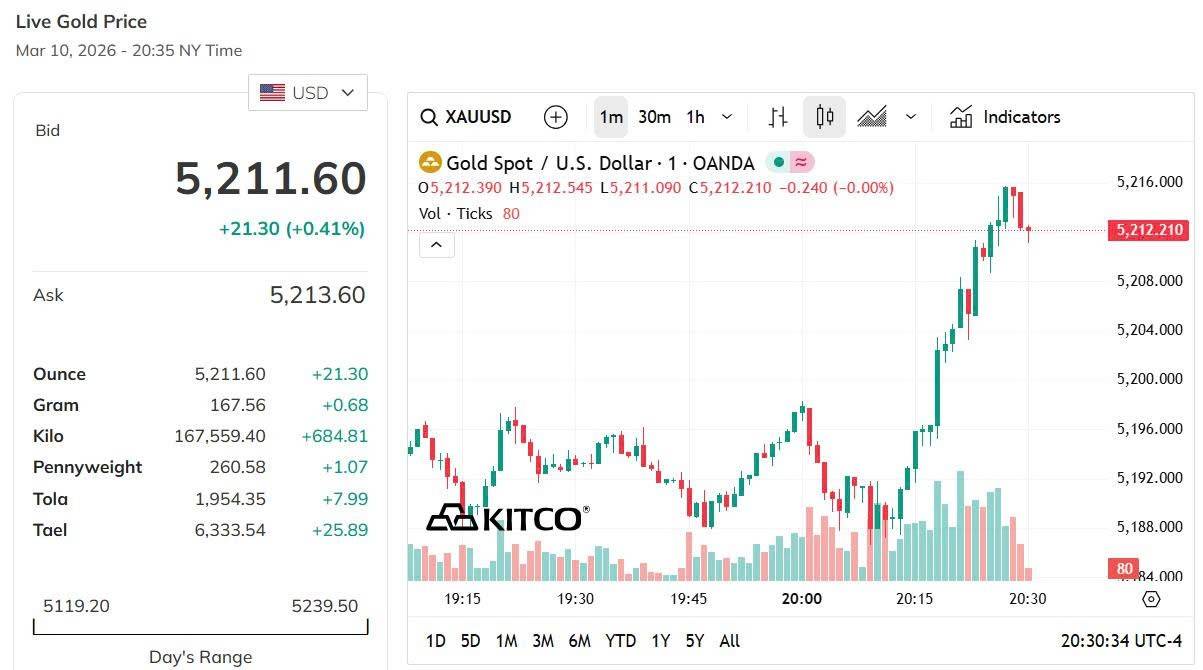
Task: Collapse the chart legend with caret button
Action: (437, 245)
